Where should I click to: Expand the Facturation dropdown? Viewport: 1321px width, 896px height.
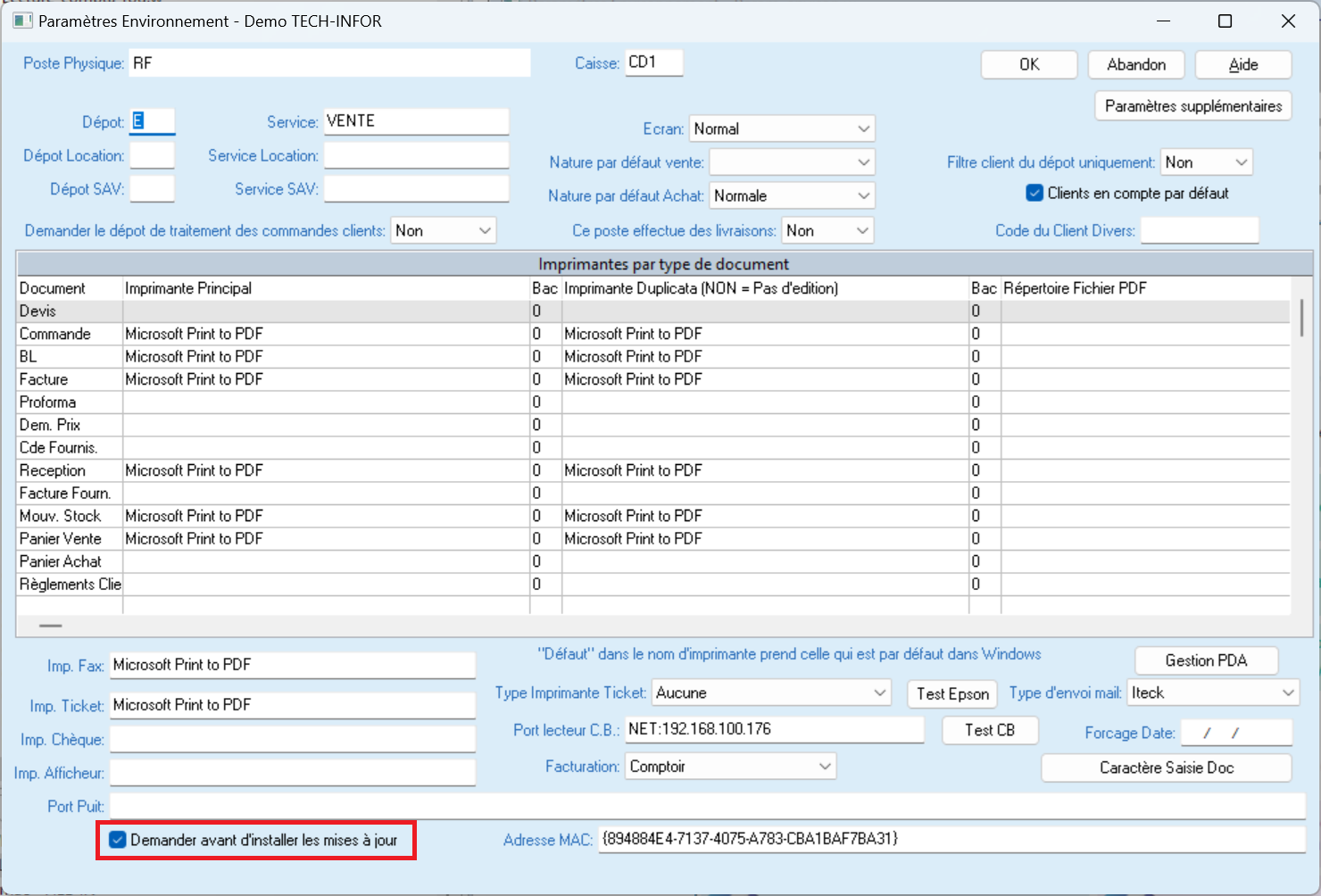click(x=824, y=767)
